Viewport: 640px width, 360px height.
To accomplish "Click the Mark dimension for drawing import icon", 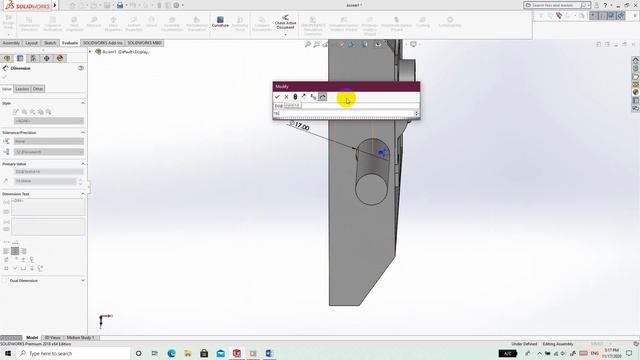I will (322, 97).
